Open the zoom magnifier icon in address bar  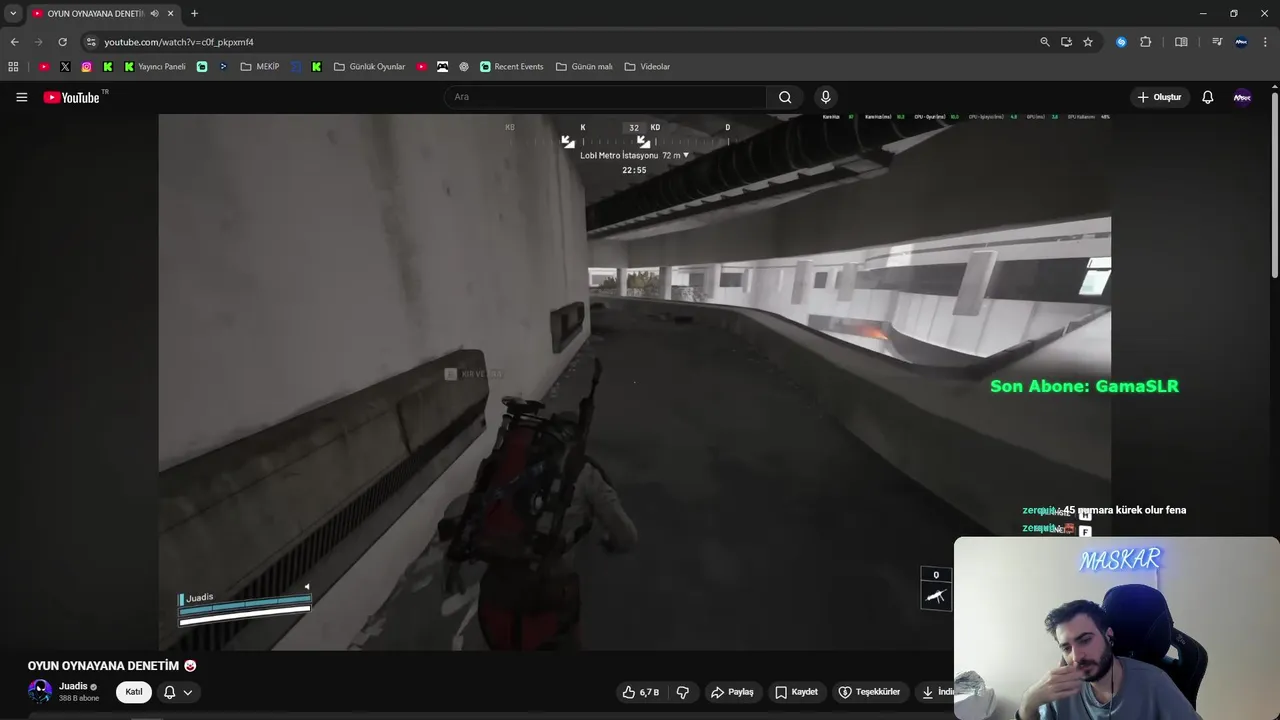[1045, 42]
